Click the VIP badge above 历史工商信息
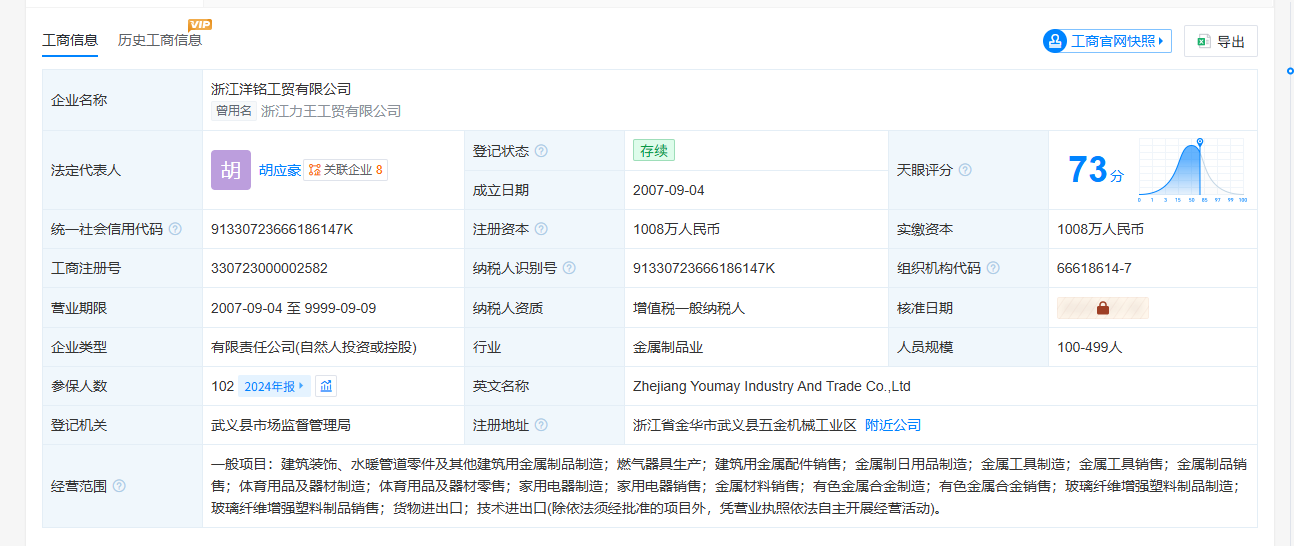1294x546 pixels. pyautogui.click(x=200, y=24)
